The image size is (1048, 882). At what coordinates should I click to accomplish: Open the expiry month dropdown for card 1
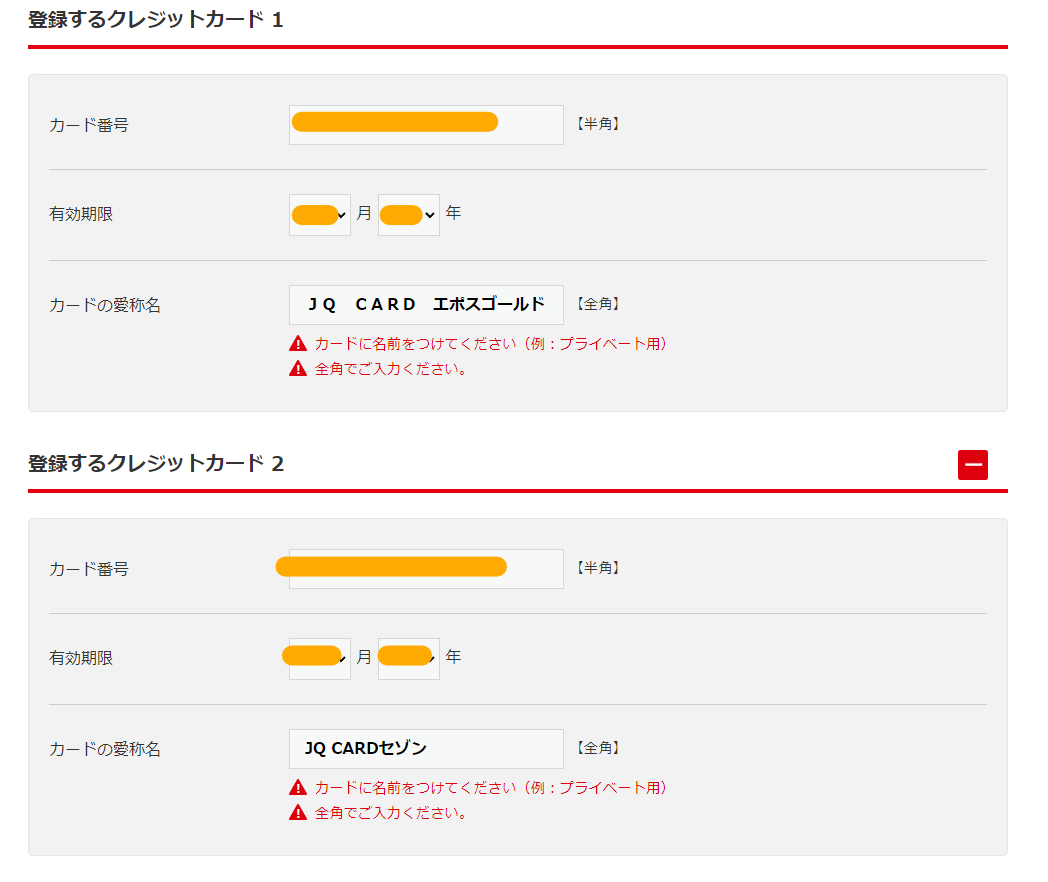320,215
